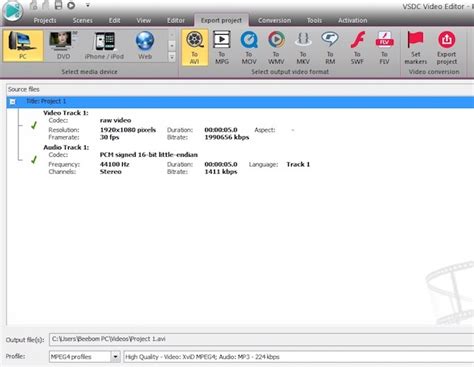Choose To MKV output format

pyautogui.click(x=303, y=47)
